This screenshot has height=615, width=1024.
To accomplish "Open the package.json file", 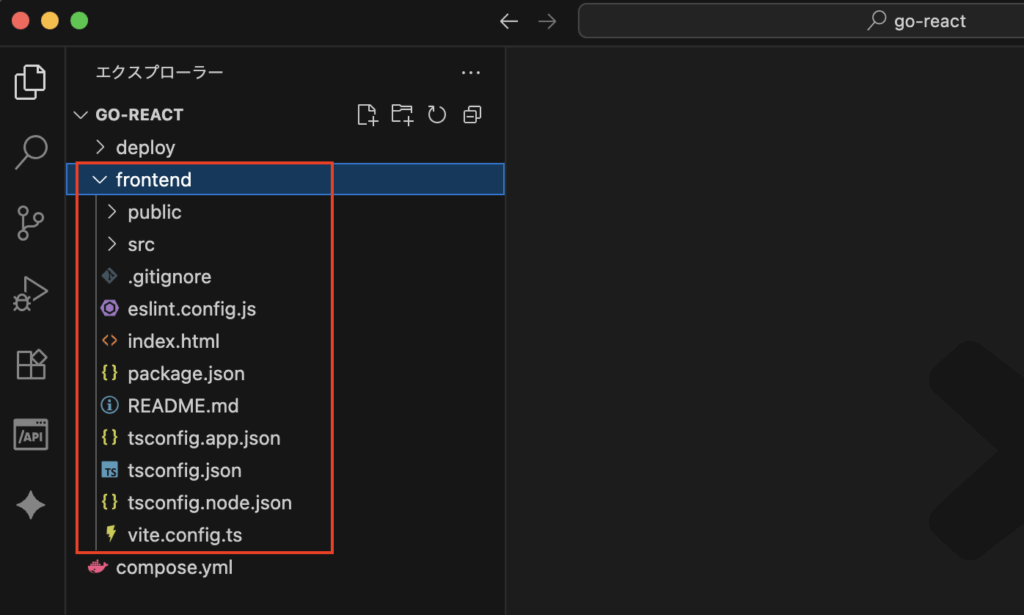I will coord(186,374).
